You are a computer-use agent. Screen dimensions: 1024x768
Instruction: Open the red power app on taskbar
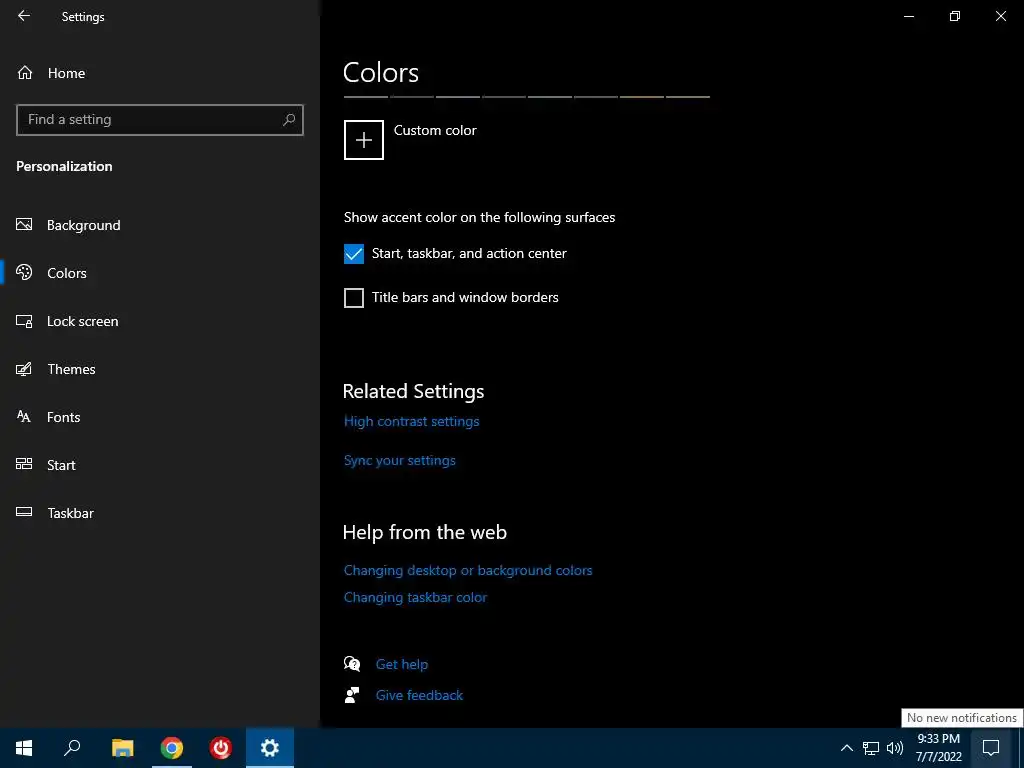221,748
